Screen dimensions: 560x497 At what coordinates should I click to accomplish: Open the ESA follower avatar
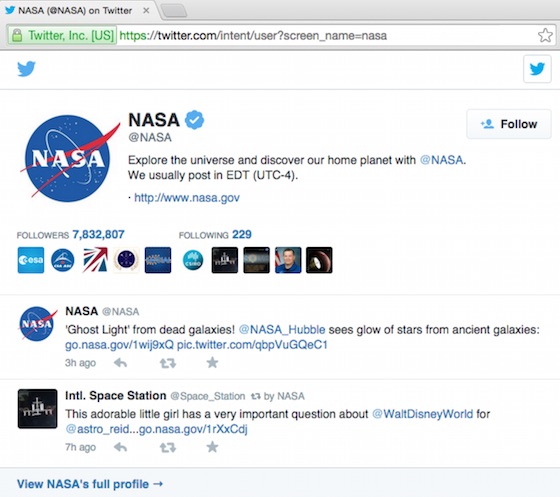pyautogui.click(x=31, y=260)
